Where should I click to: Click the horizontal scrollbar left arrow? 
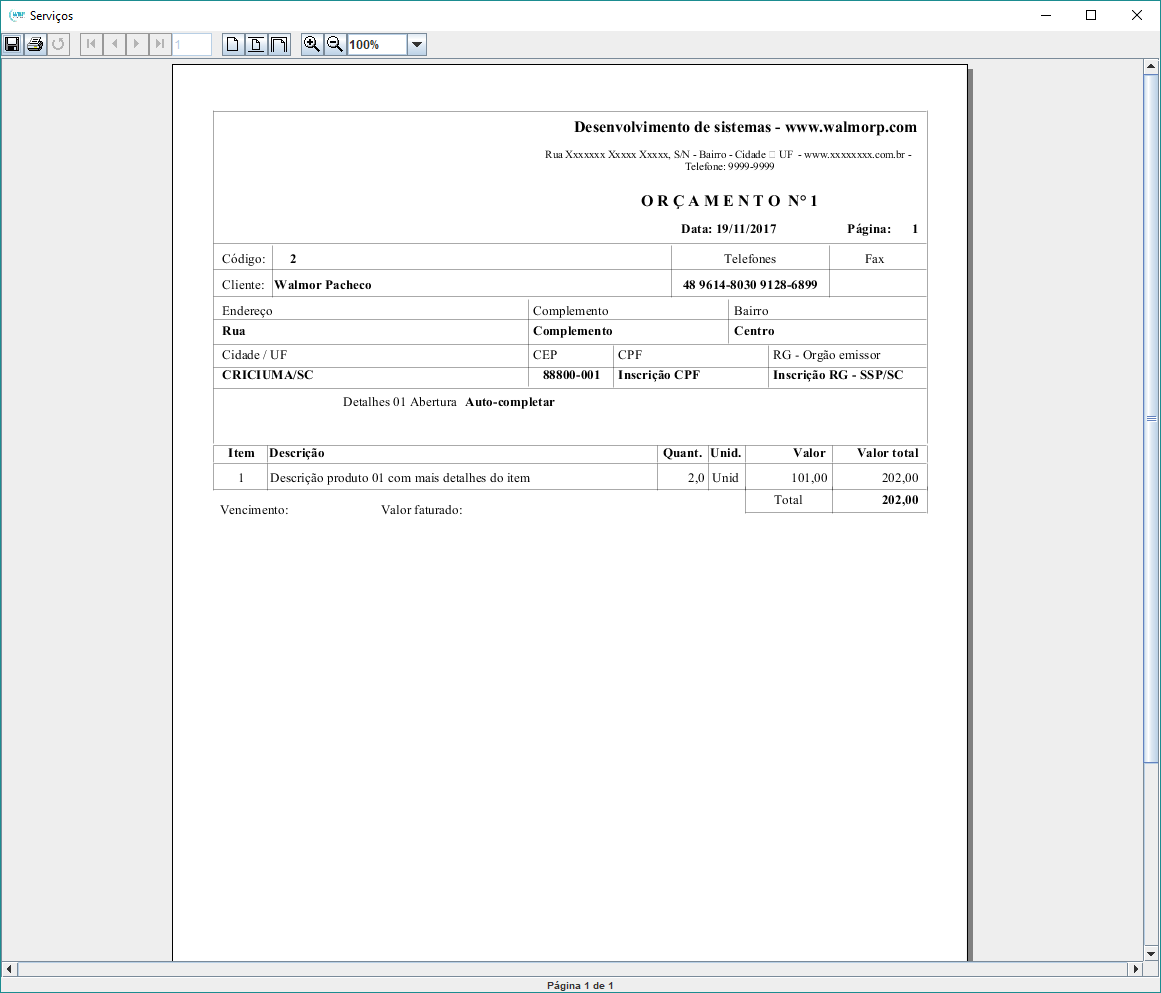click(10, 969)
